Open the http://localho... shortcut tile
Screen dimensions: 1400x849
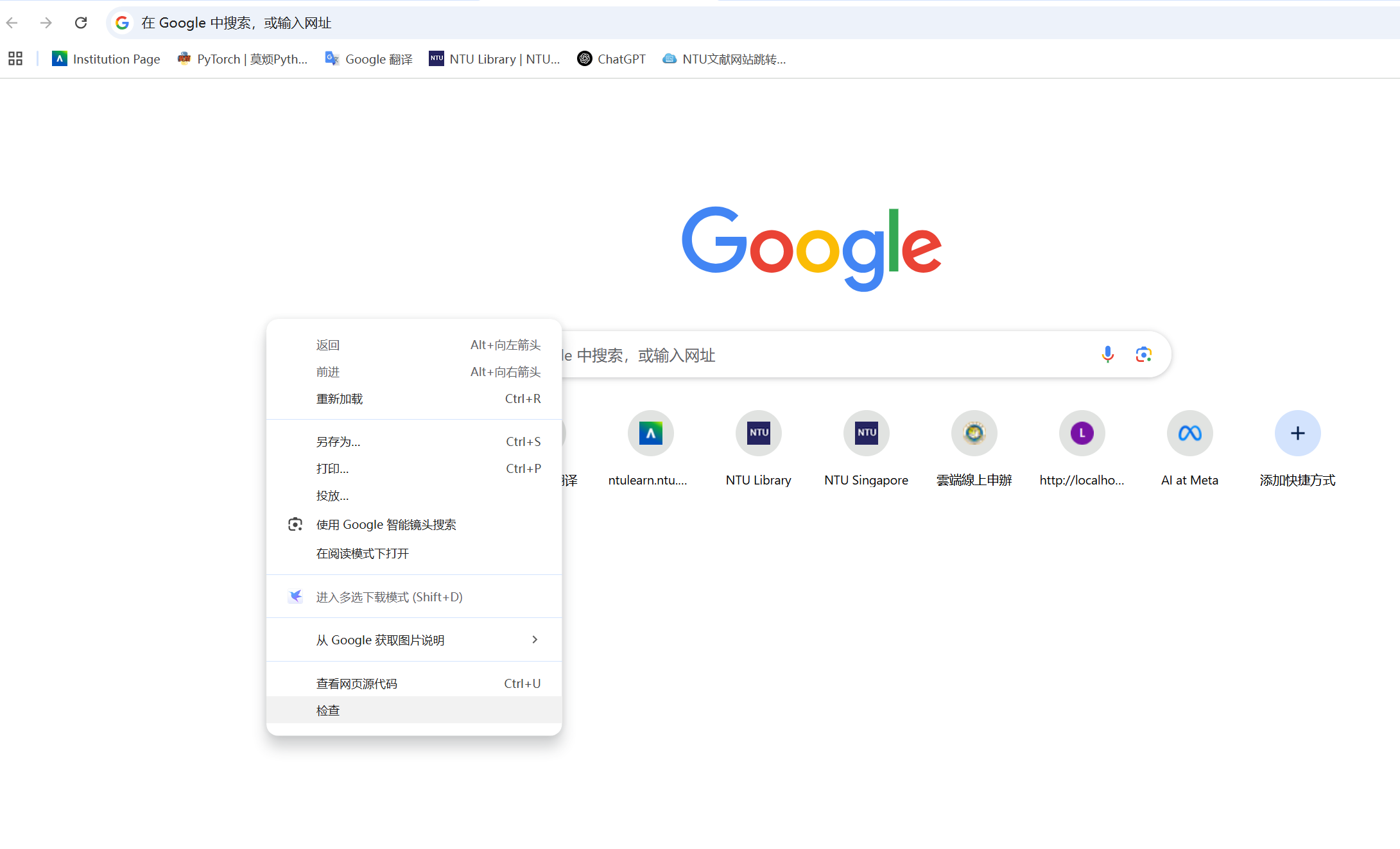tap(1082, 433)
